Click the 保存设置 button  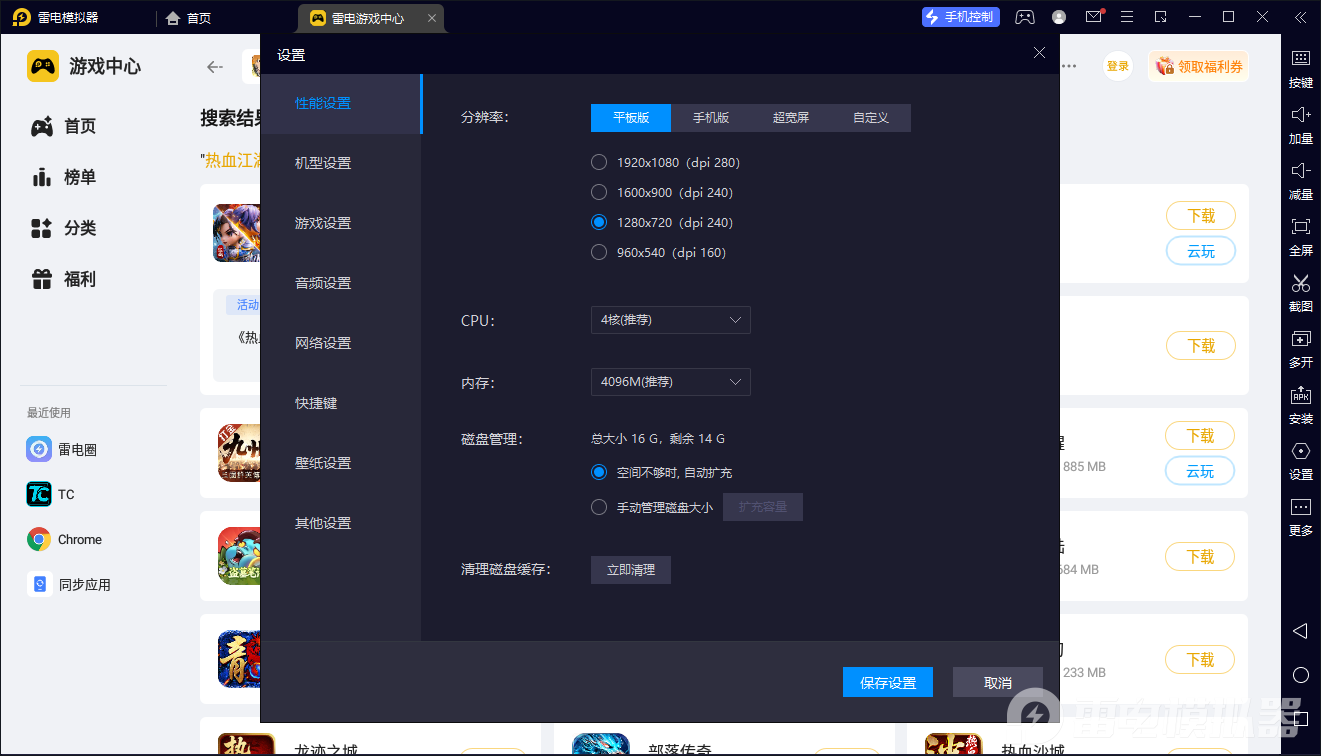[x=888, y=682]
